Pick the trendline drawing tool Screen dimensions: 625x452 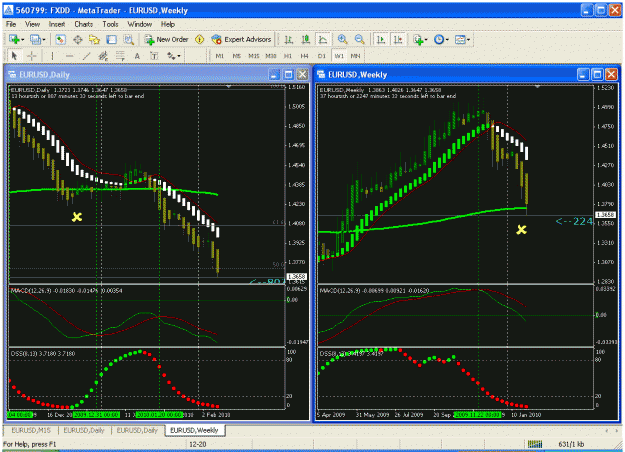(86, 56)
